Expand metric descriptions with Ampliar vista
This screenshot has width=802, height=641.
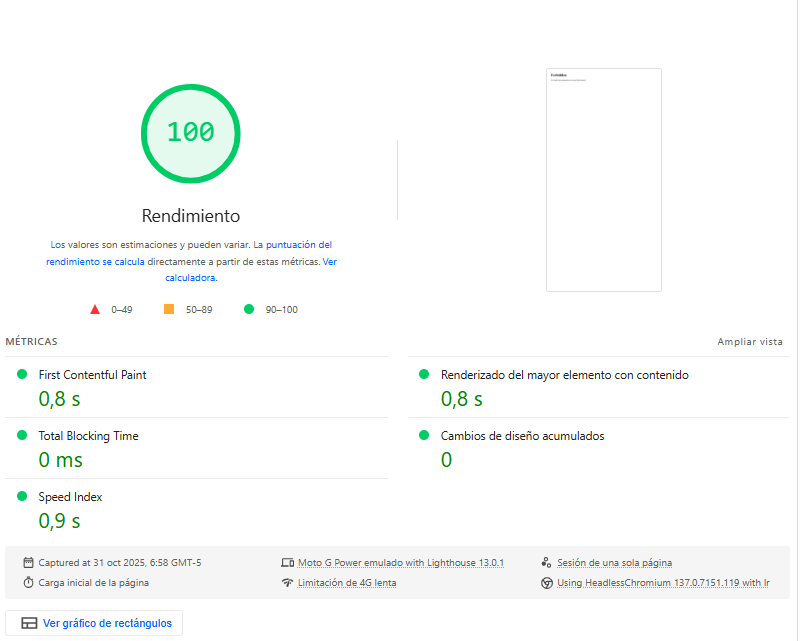(749, 342)
